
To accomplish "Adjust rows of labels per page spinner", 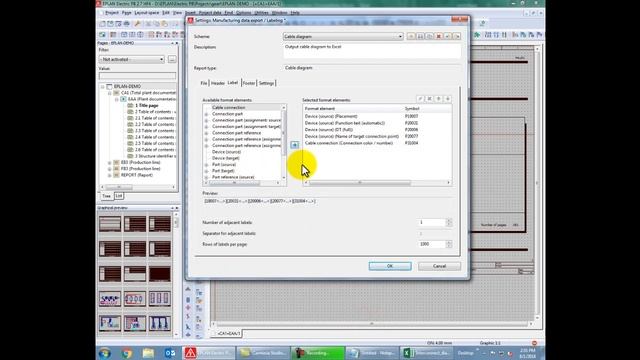I will coord(449,244).
